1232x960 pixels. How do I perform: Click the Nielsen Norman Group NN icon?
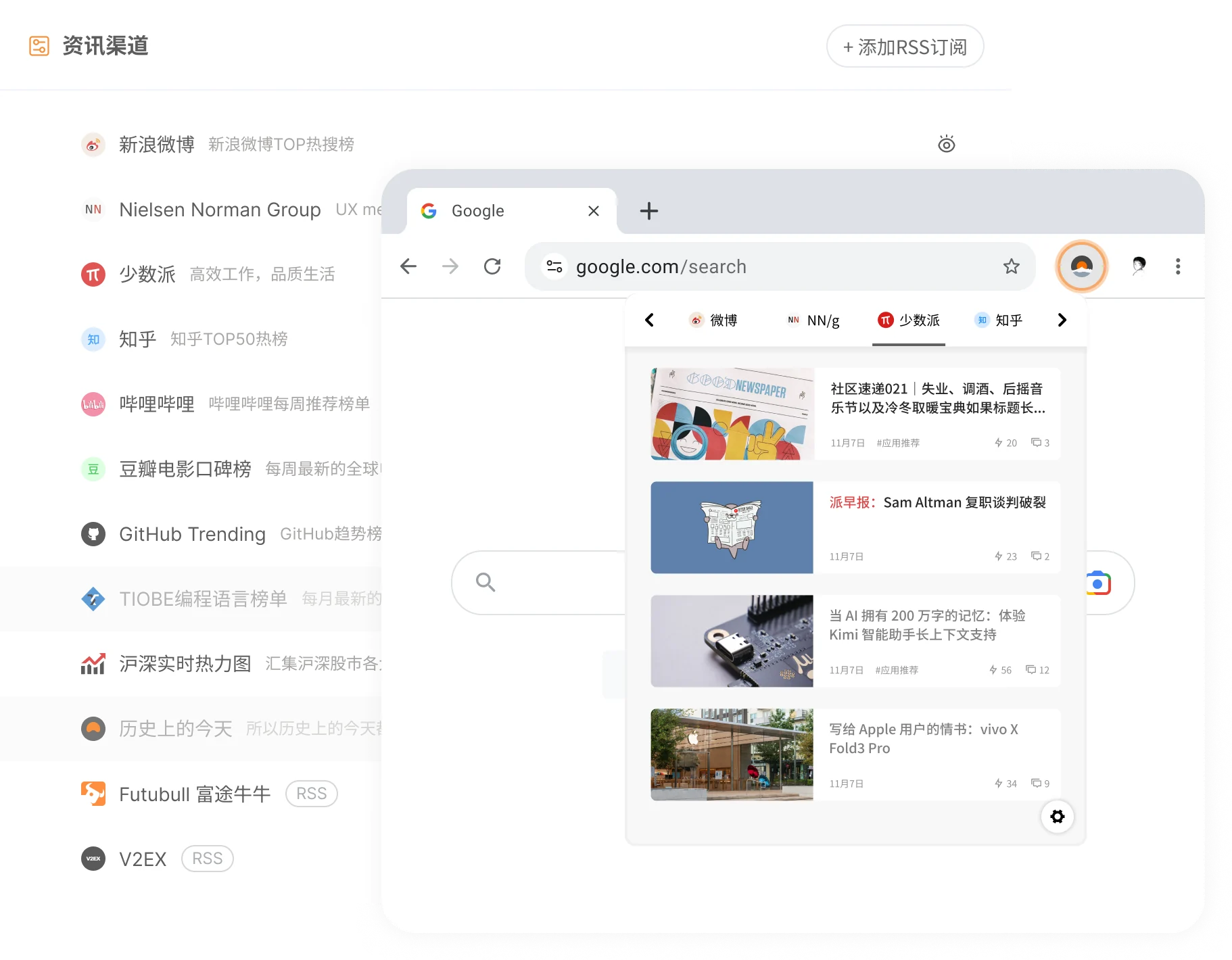tap(93, 210)
